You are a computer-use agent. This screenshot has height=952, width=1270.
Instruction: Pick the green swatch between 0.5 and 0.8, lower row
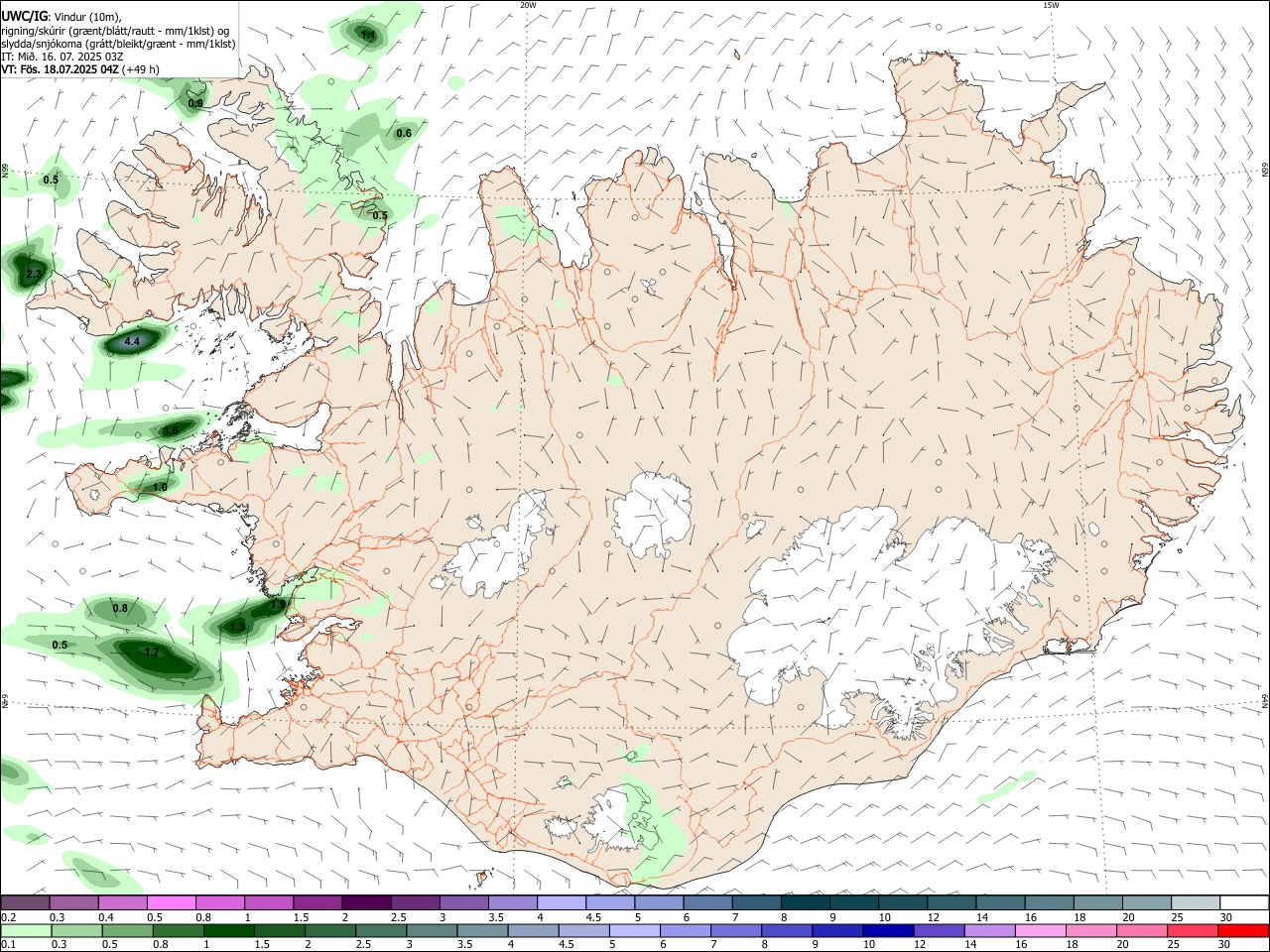coord(127,931)
